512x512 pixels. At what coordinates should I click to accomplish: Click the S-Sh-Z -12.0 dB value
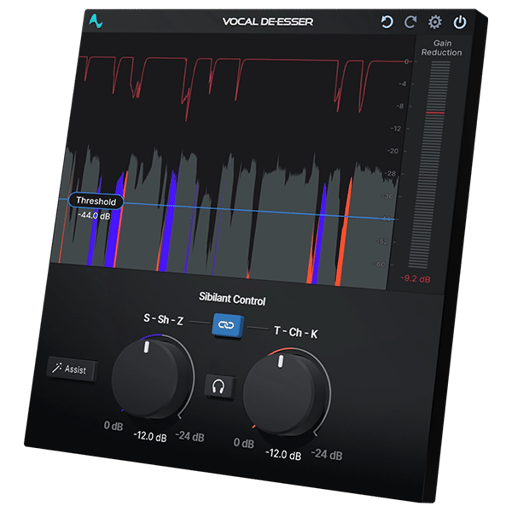coord(150,436)
